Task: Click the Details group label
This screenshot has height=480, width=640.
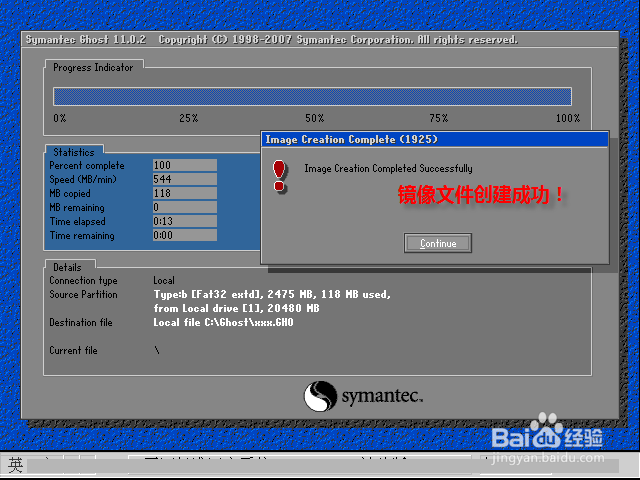Action: point(67,267)
